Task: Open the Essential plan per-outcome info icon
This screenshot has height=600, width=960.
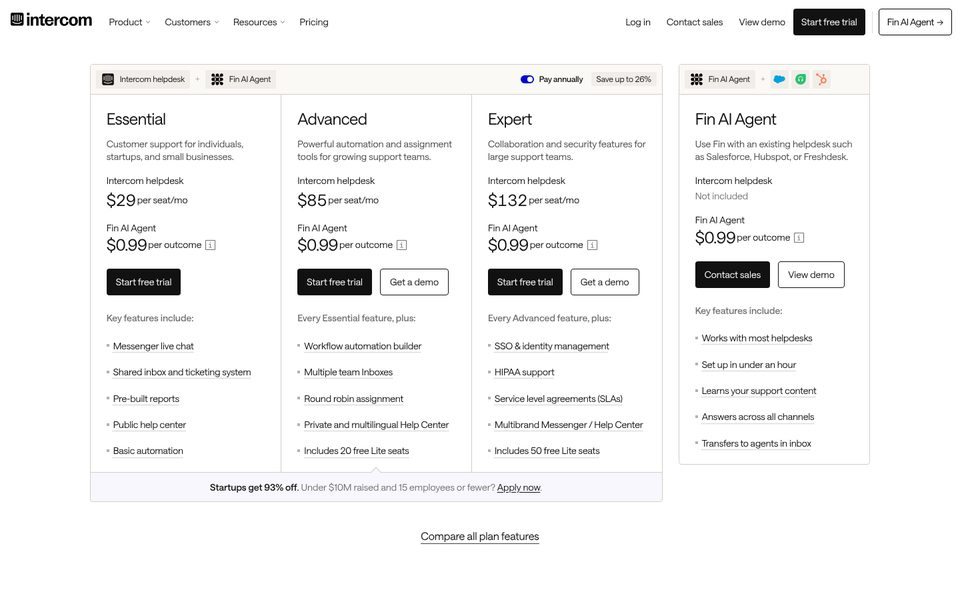Action: pos(210,245)
